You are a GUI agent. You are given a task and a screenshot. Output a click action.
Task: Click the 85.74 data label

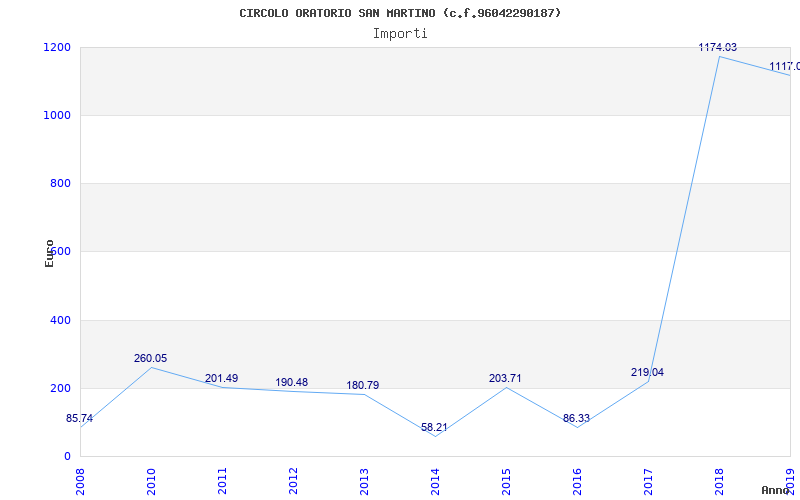[x=79, y=418]
